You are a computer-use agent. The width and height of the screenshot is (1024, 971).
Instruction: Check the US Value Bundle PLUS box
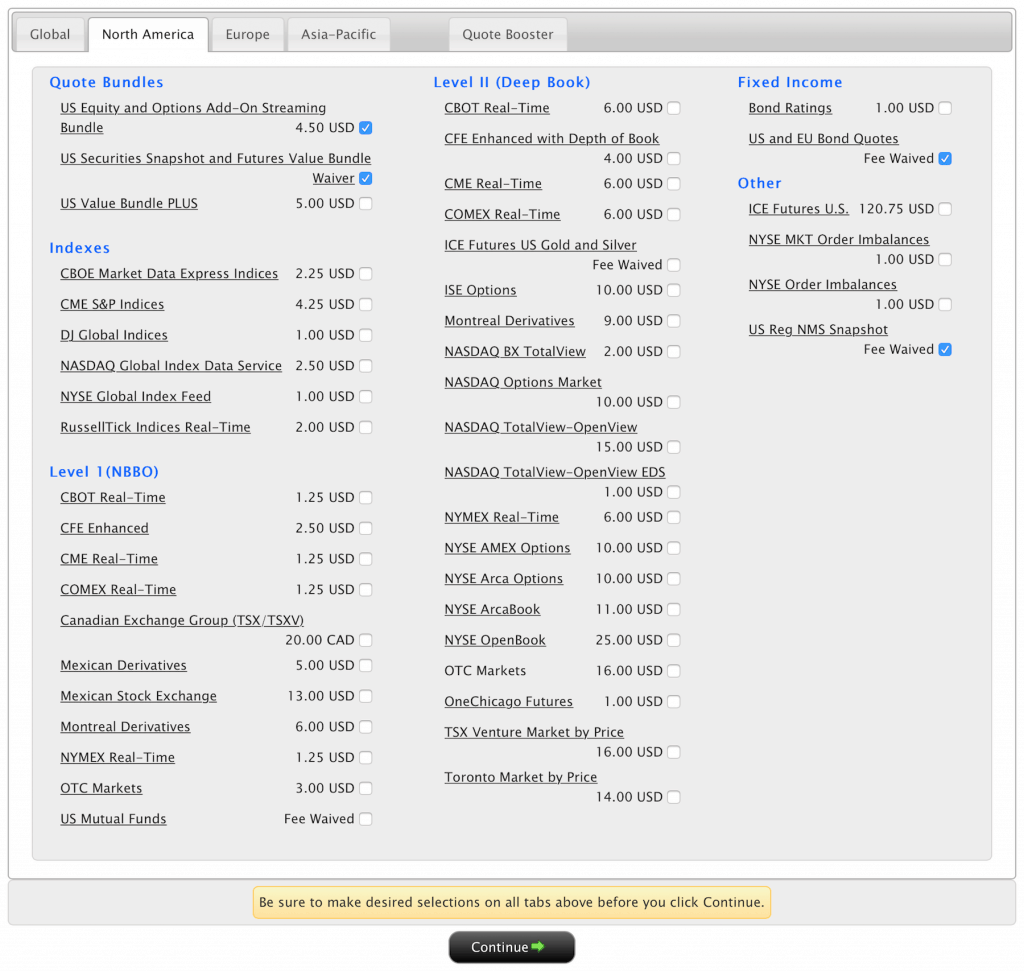click(x=366, y=204)
